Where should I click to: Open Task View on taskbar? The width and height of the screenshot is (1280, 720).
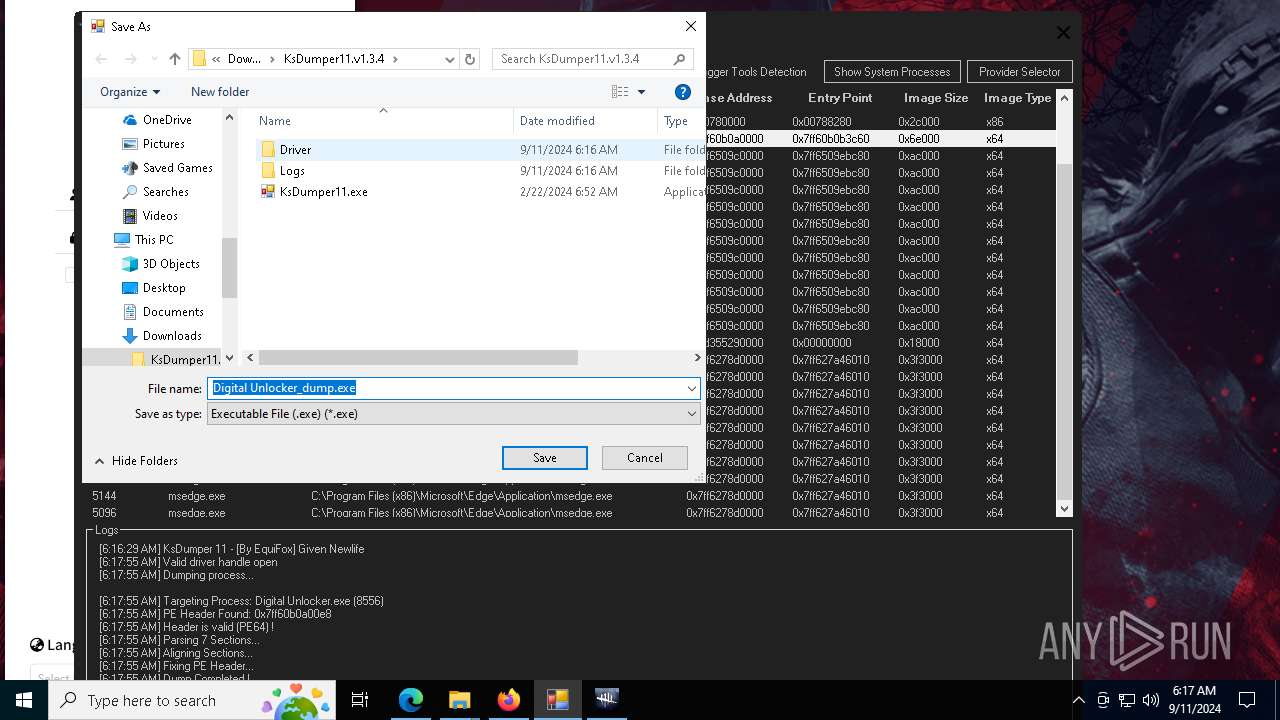point(360,700)
